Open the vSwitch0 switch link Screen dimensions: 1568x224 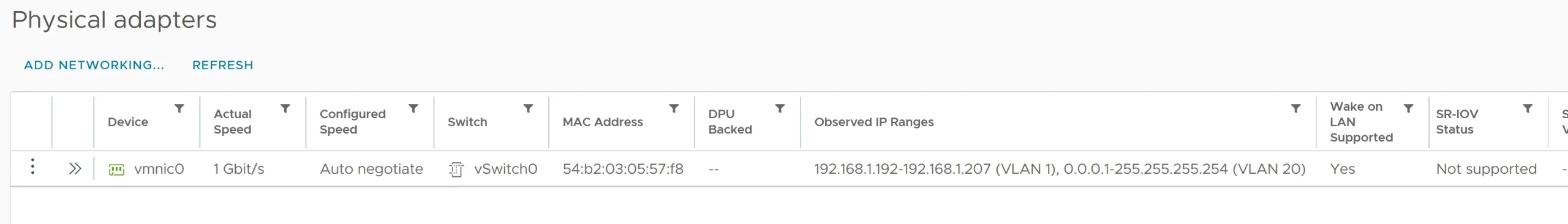(505, 169)
